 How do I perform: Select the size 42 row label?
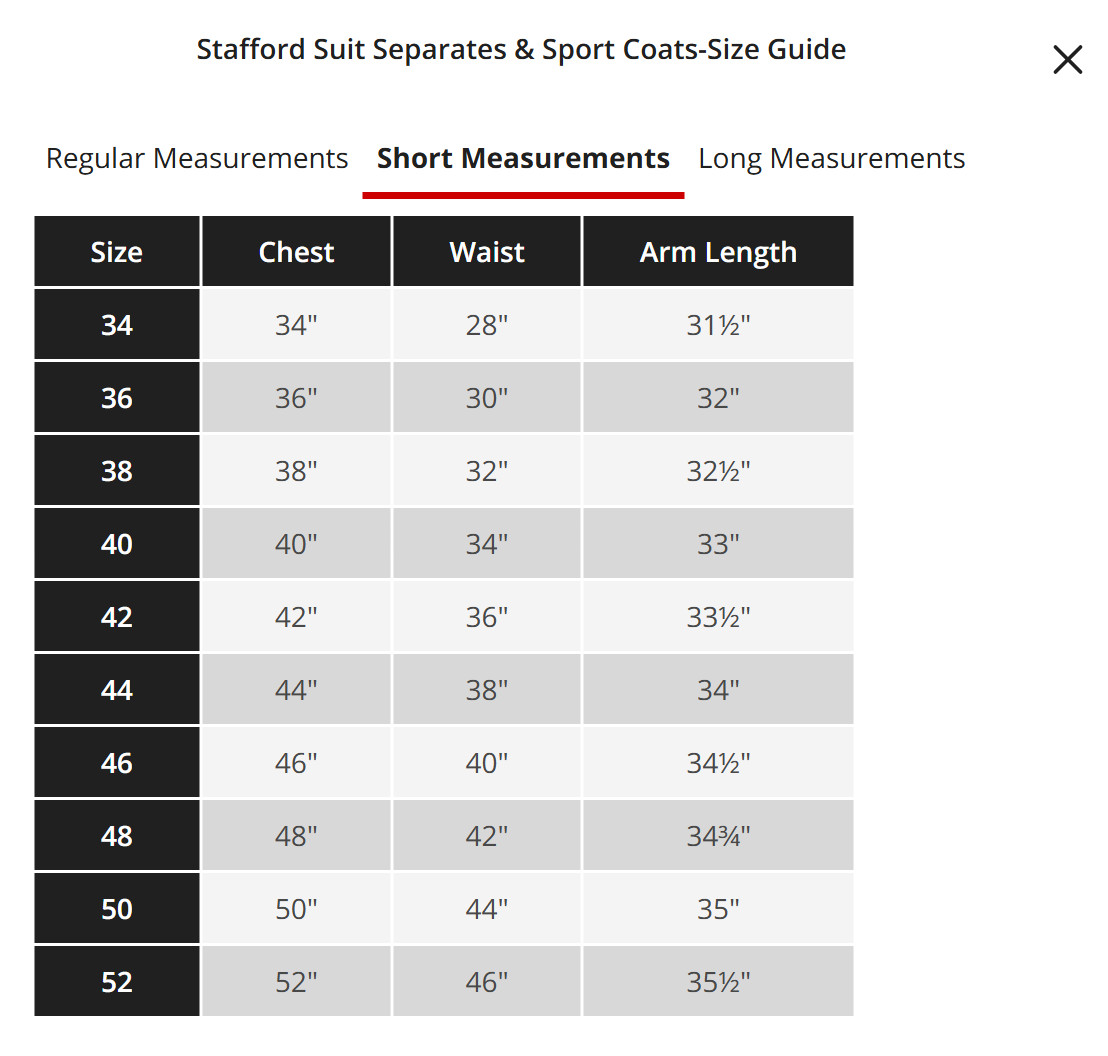(x=117, y=616)
